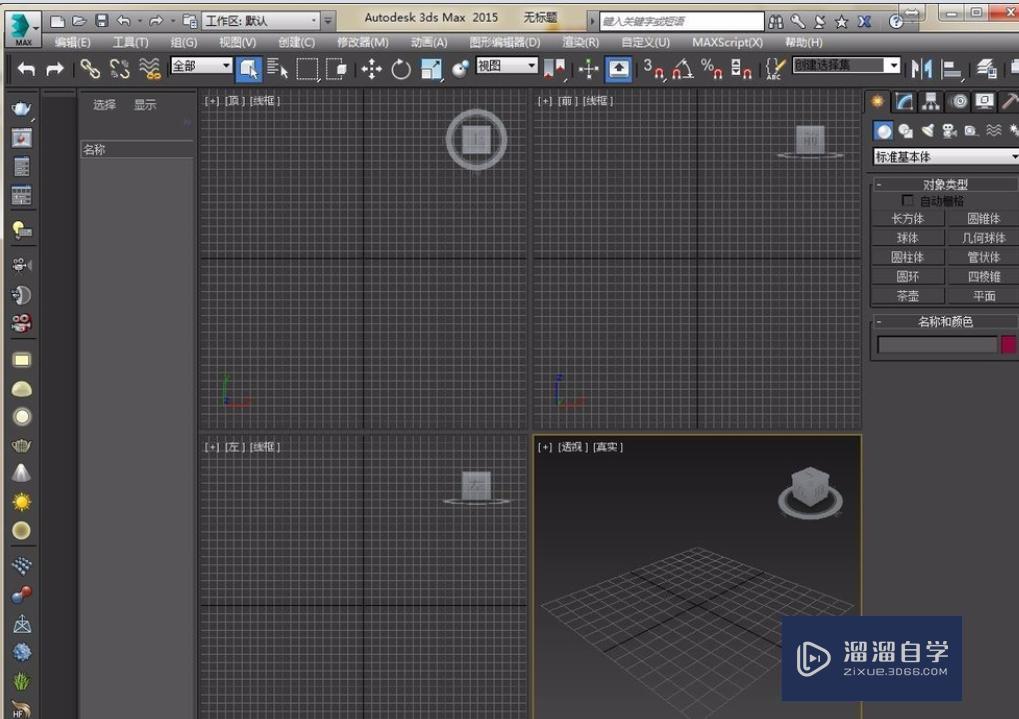This screenshot has height=719, width=1019.
Task: Enable the 自动栅格 checkbox
Action: point(908,201)
